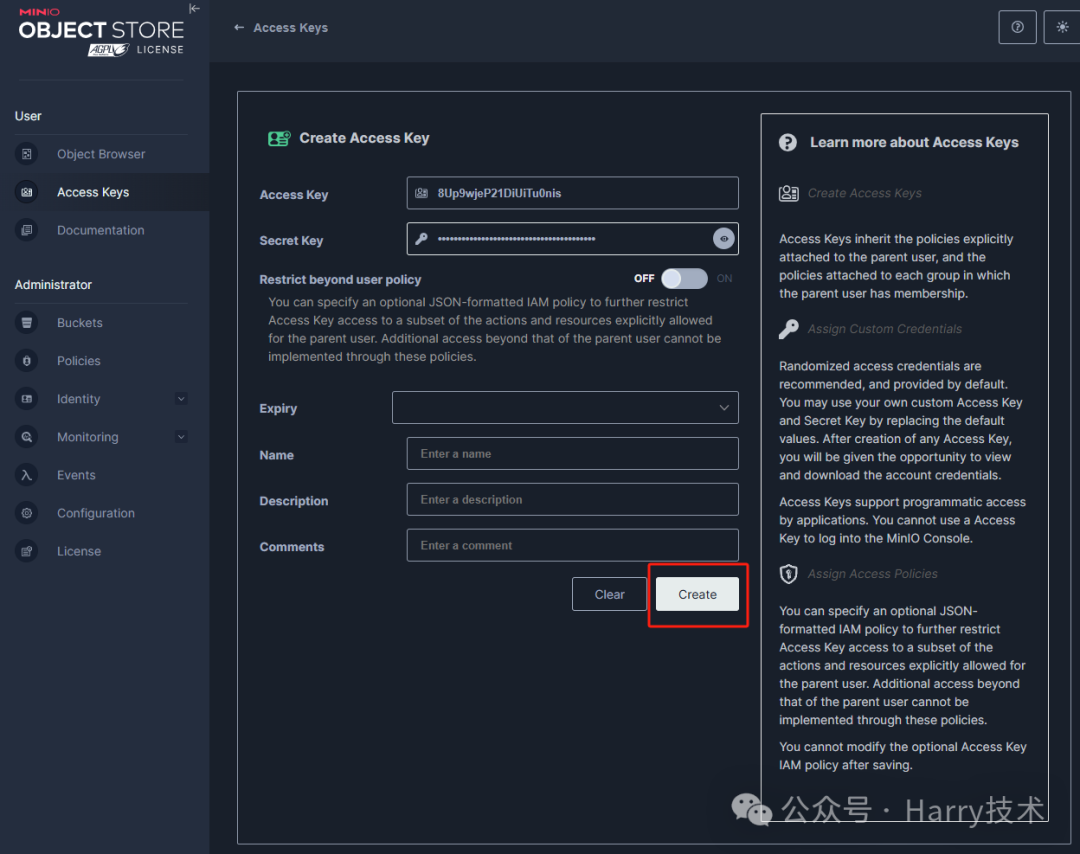Click the Configuration gear icon
Viewport: 1080px width, 854px height.
[27, 513]
